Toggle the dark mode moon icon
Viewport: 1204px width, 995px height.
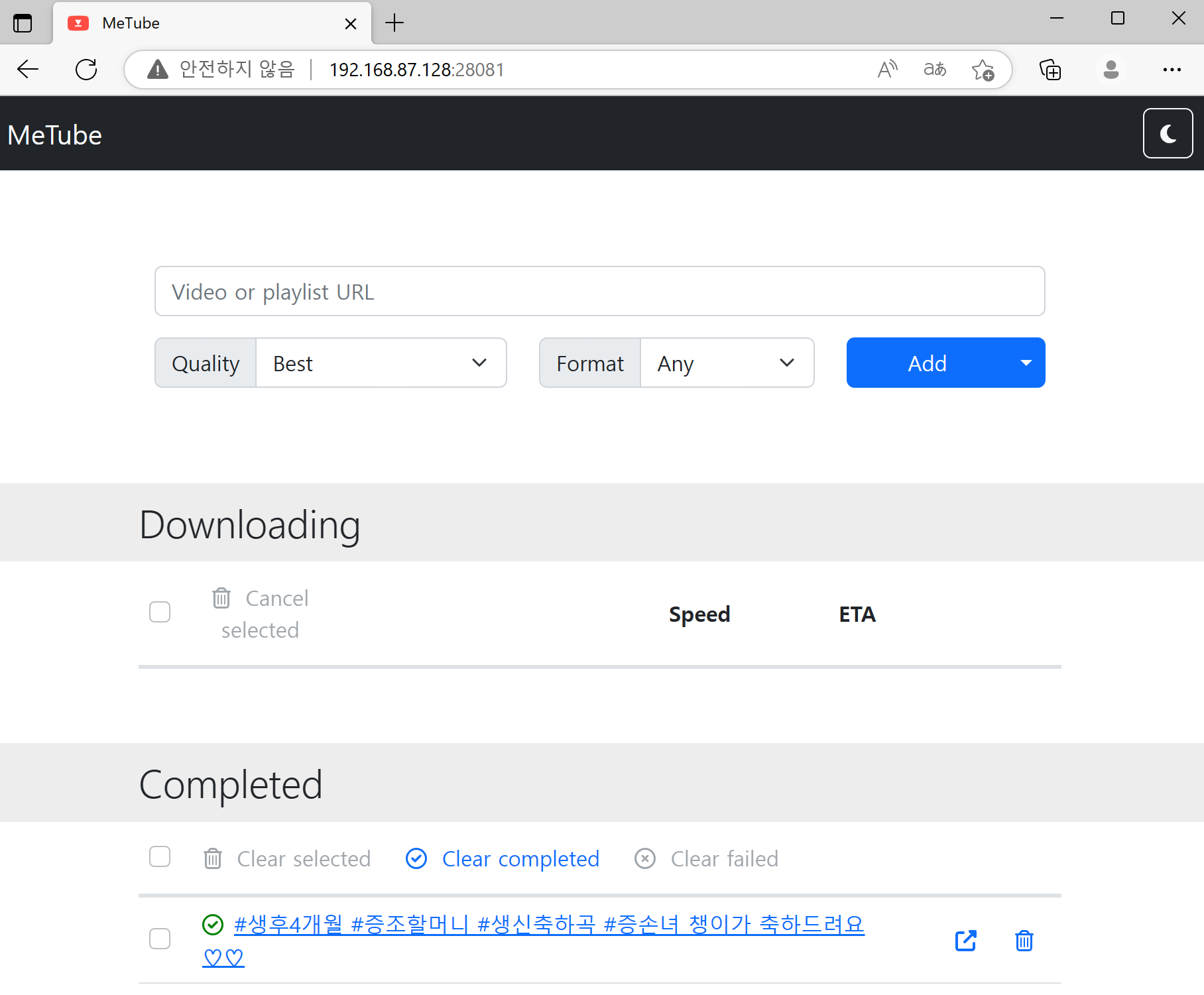pos(1168,134)
